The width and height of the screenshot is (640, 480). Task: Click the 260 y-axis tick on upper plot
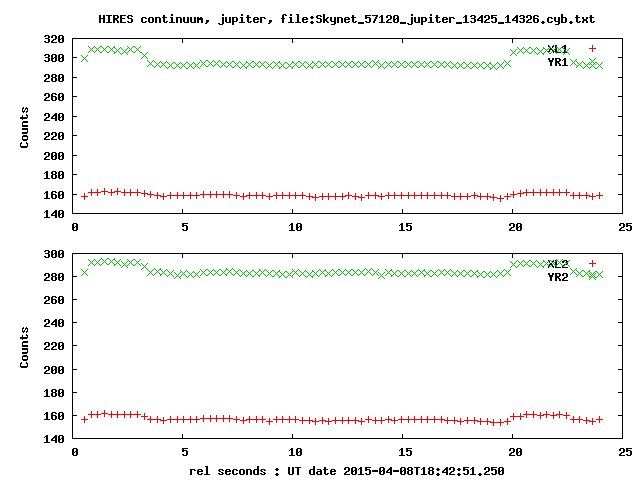click(54, 97)
